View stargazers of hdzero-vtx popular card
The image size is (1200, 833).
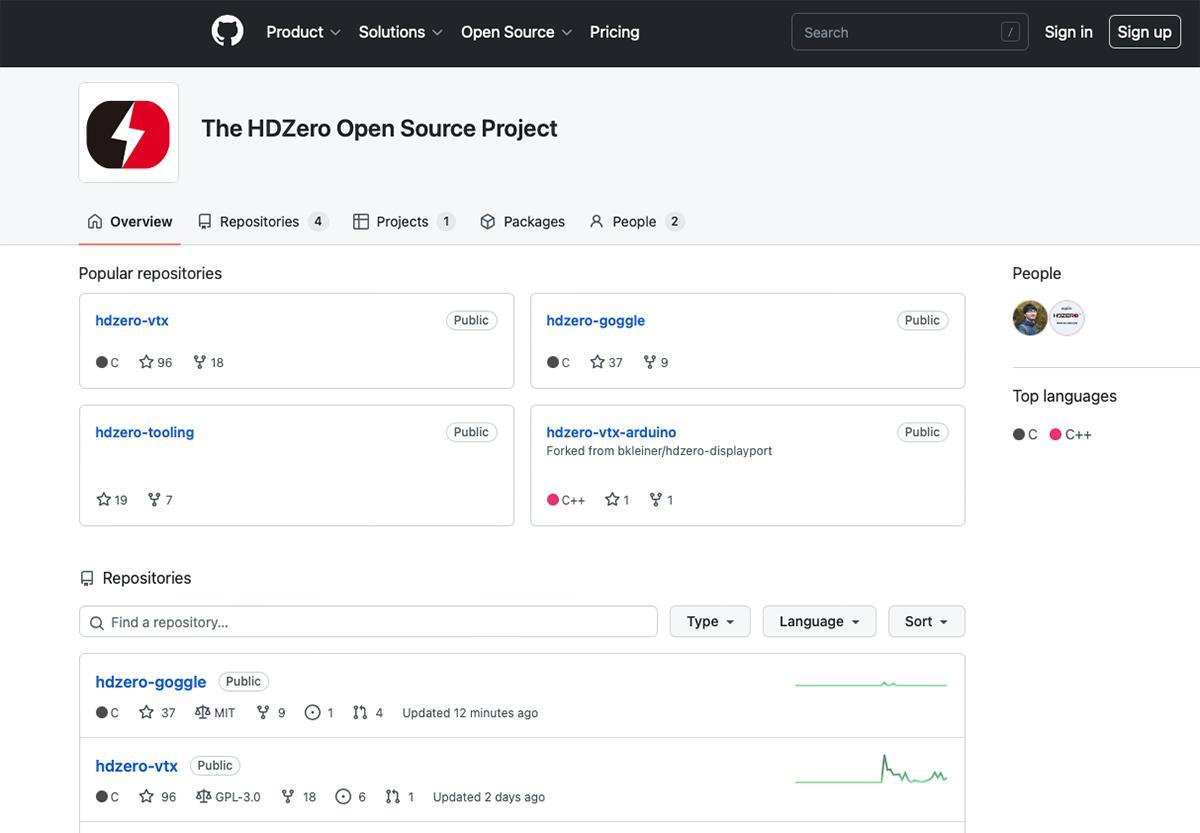click(156, 363)
